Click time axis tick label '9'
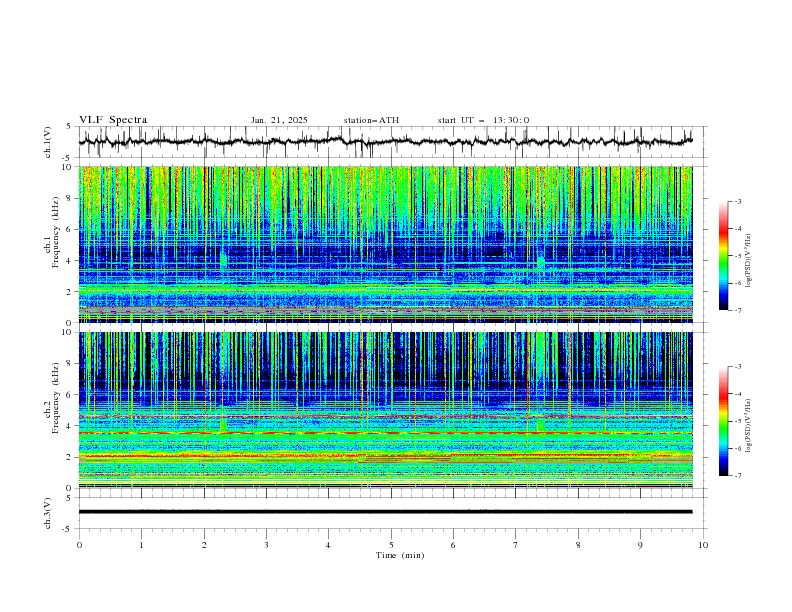This screenshot has width=792, height=612. [640, 545]
